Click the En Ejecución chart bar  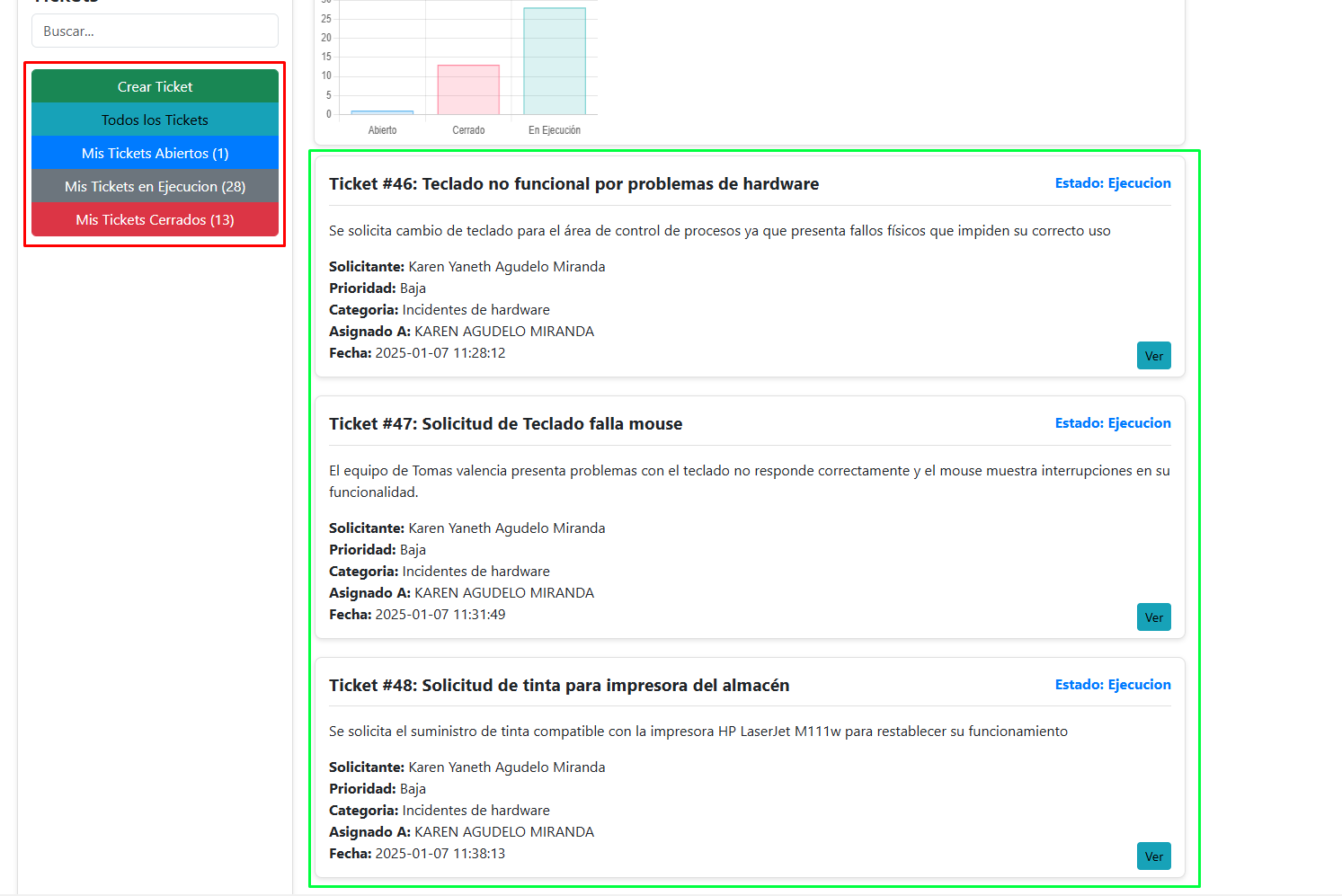point(555,61)
